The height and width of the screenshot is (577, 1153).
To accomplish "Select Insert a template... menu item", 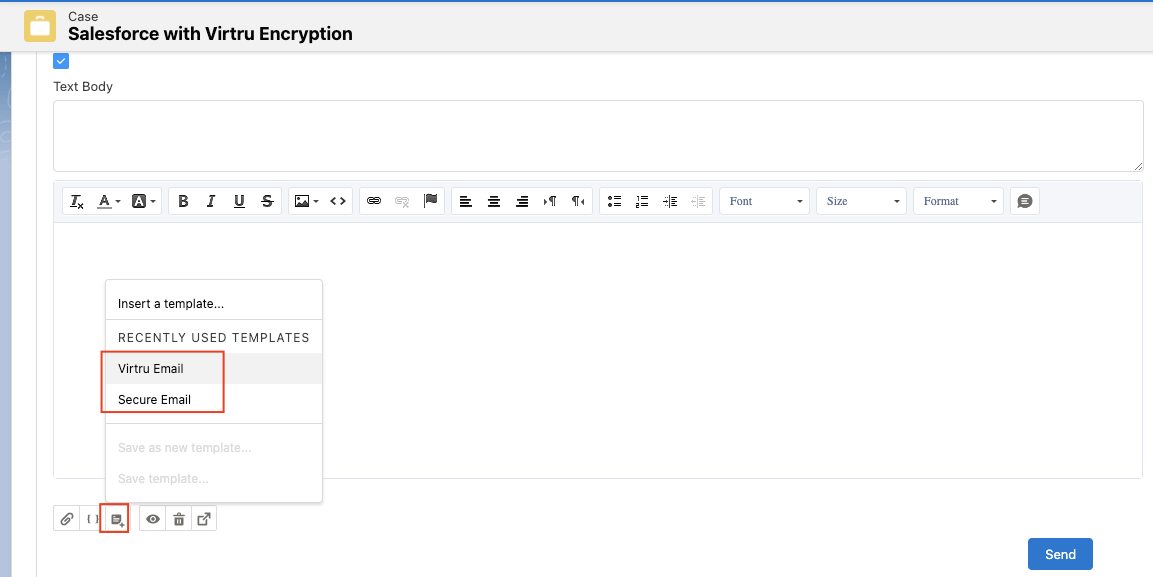I will pos(214,304).
